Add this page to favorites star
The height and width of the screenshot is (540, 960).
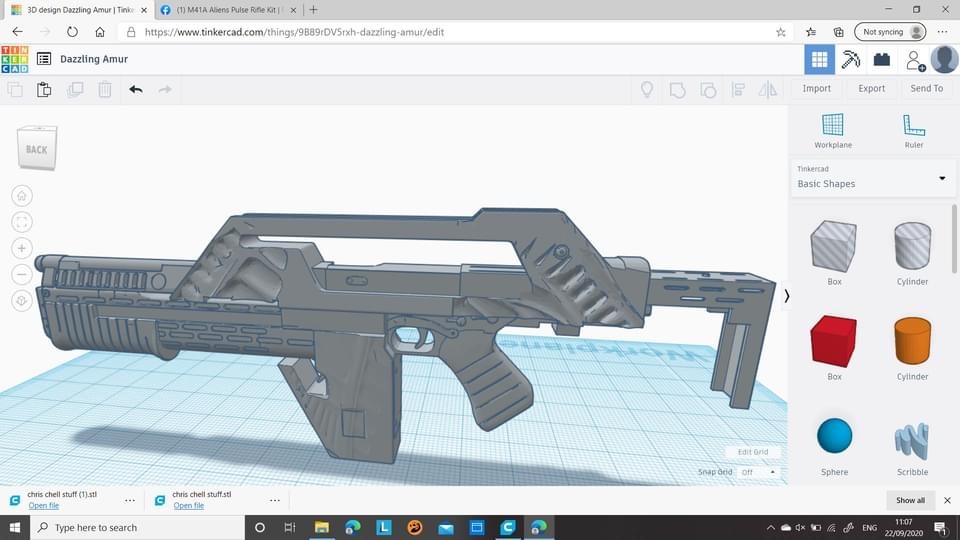781,32
